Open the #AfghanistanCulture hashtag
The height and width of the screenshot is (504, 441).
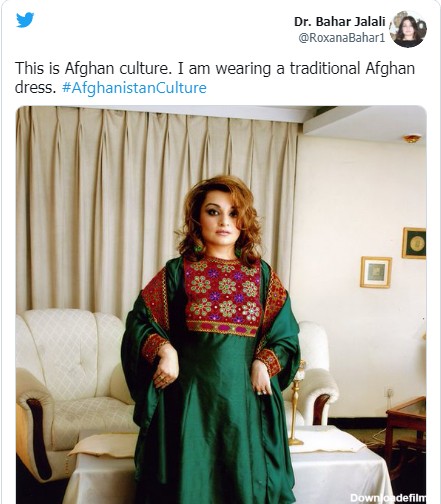134,88
